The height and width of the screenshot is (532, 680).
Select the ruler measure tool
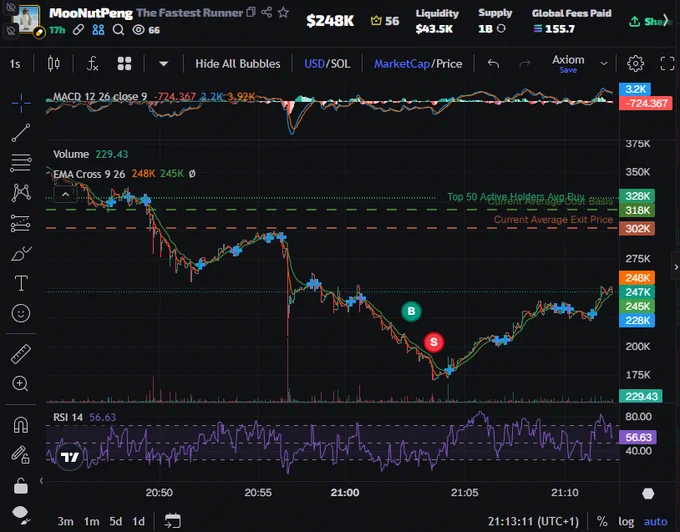point(21,354)
